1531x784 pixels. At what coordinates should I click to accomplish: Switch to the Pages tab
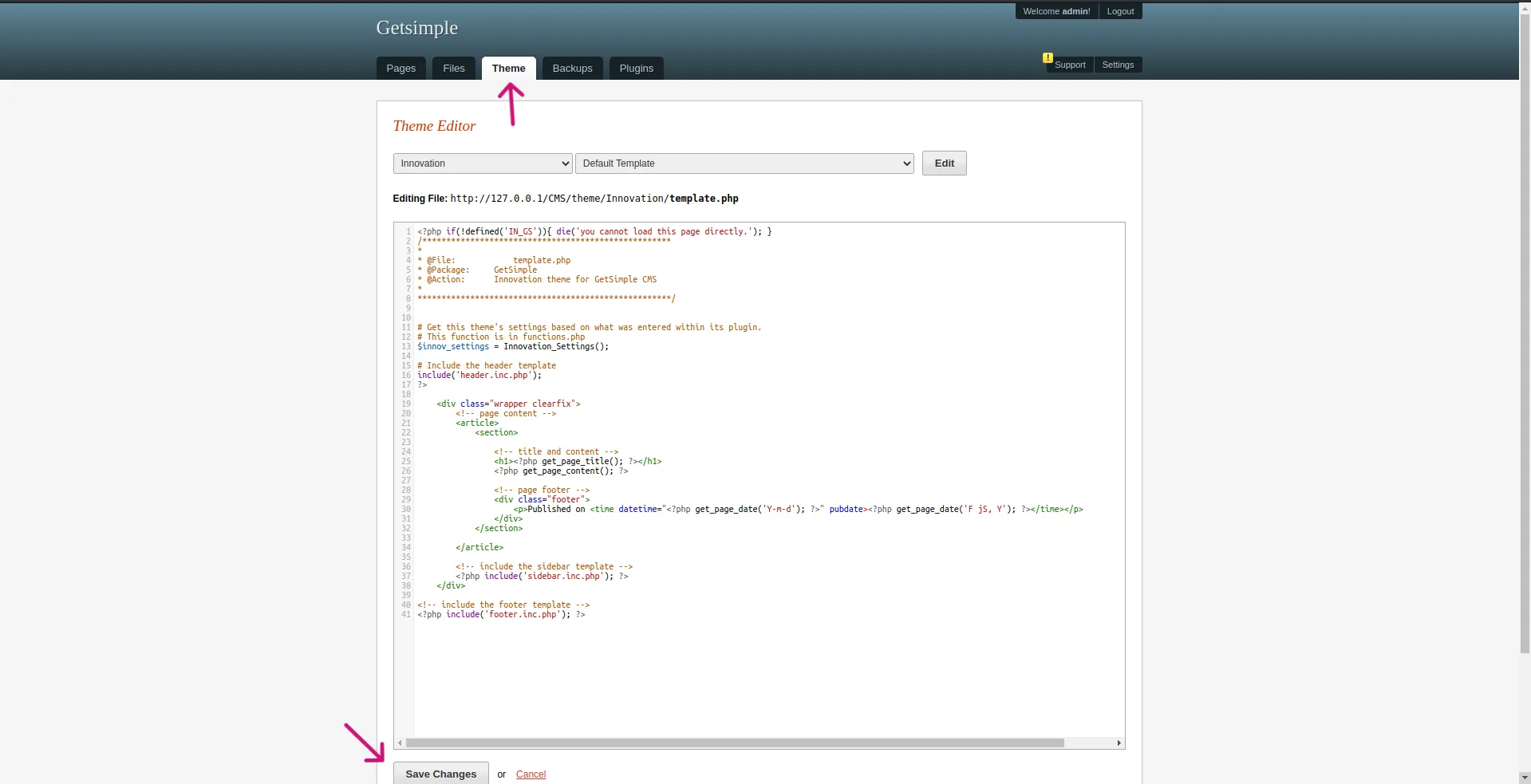[401, 68]
